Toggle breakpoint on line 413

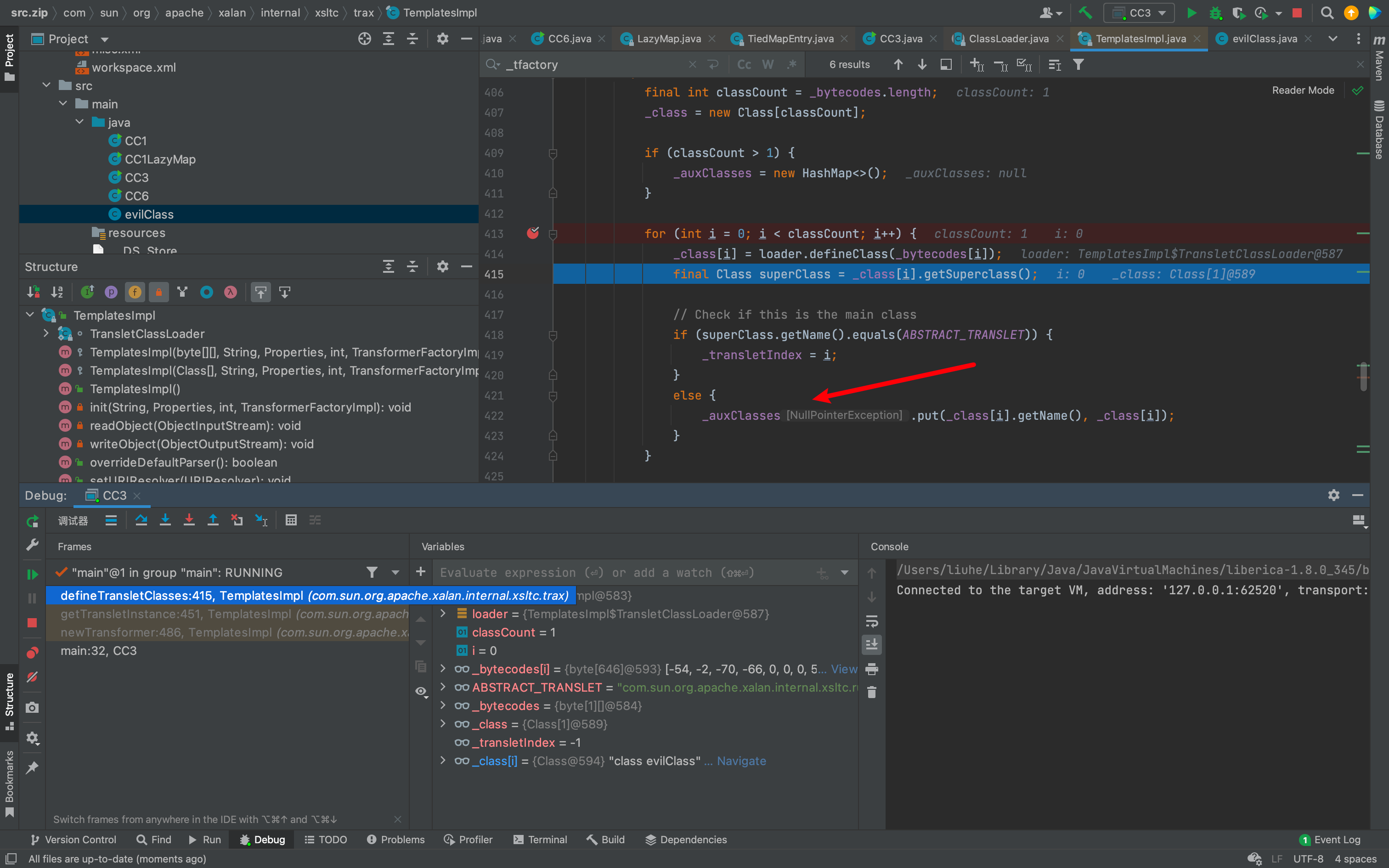[533, 233]
